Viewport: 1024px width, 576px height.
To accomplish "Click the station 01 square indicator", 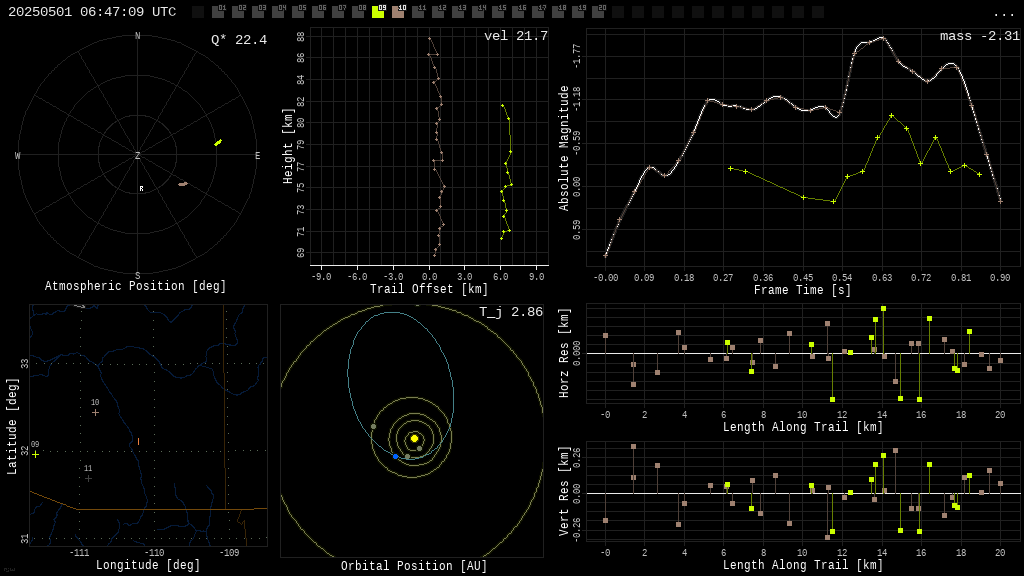I will tap(218, 12).
